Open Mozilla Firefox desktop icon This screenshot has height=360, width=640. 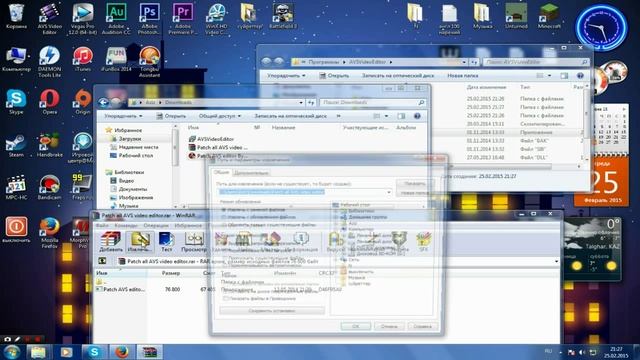click(x=49, y=233)
